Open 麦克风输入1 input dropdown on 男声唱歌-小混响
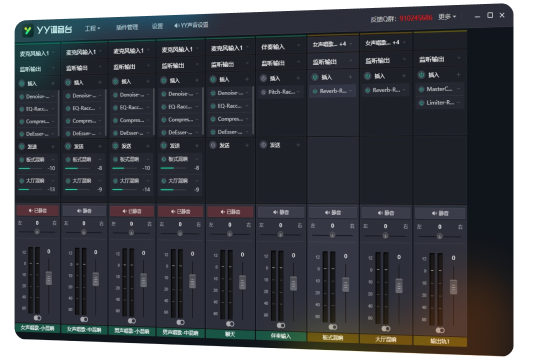 [x=132, y=51]
